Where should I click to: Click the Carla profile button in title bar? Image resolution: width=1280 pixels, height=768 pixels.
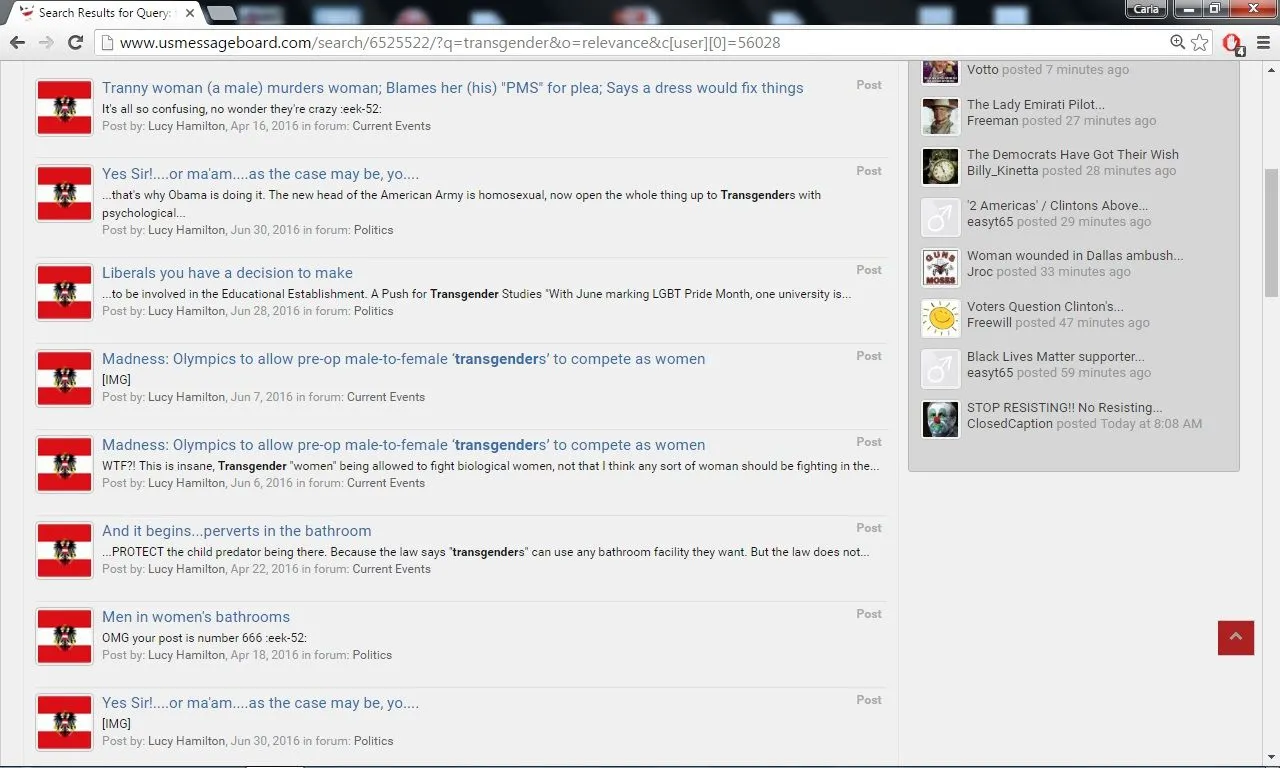[x=1146, y=9]
